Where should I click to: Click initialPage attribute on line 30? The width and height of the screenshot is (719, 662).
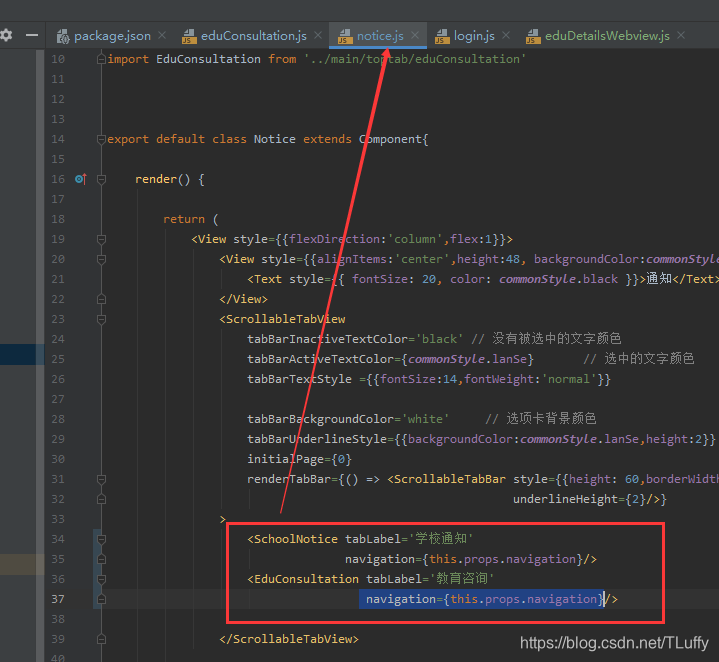286,459
